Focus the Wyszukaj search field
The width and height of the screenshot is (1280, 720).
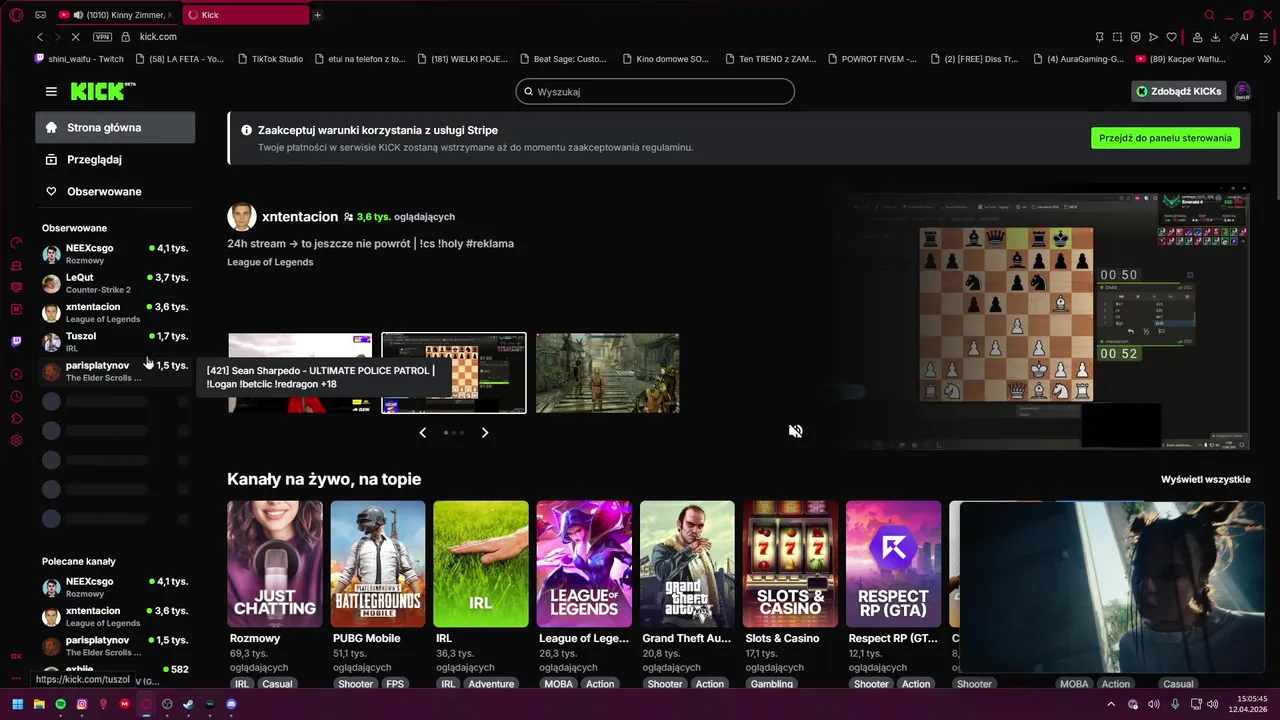point(655,91)
